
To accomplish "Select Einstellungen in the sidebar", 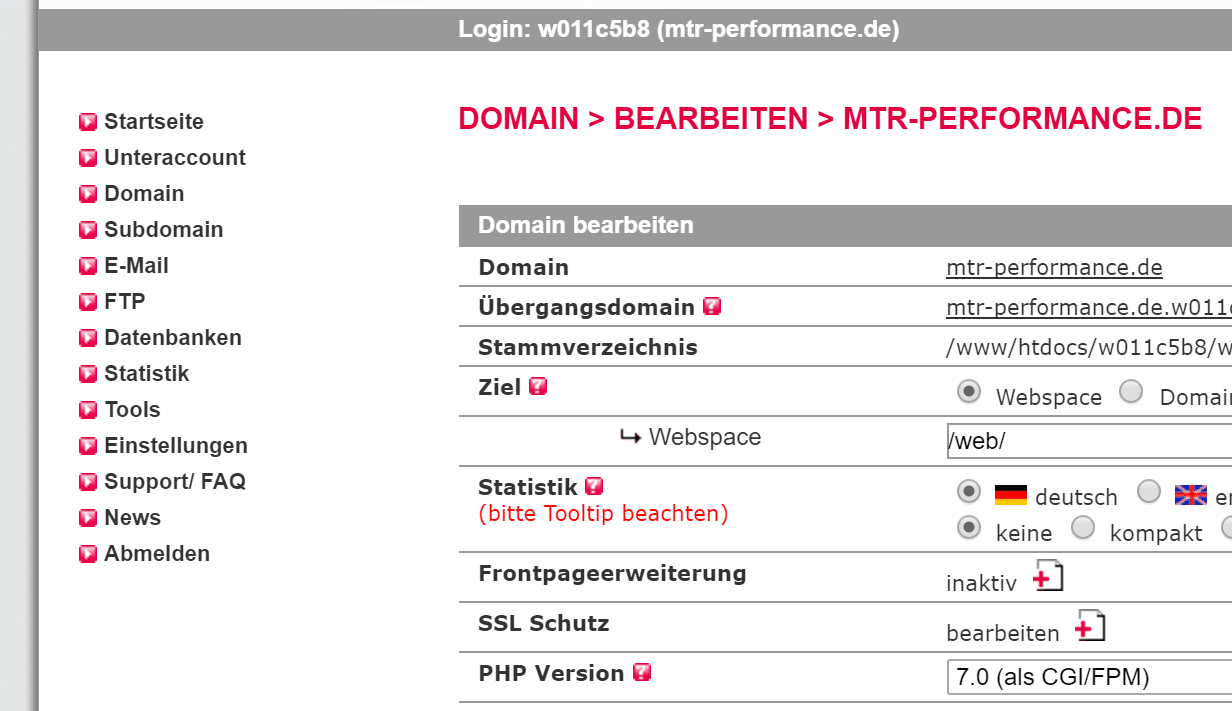I will (175, 445).
